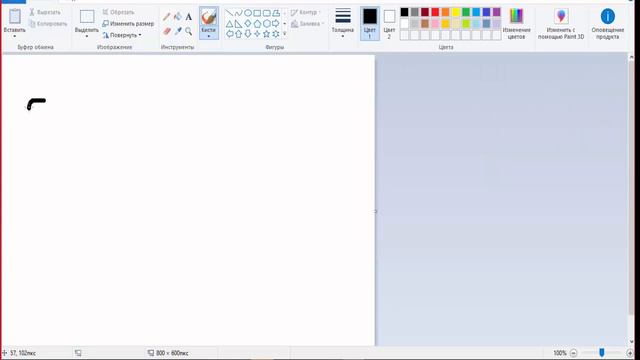Click the vertical scrollbar up arrow

pyautogui.click(x=631, y=58)
